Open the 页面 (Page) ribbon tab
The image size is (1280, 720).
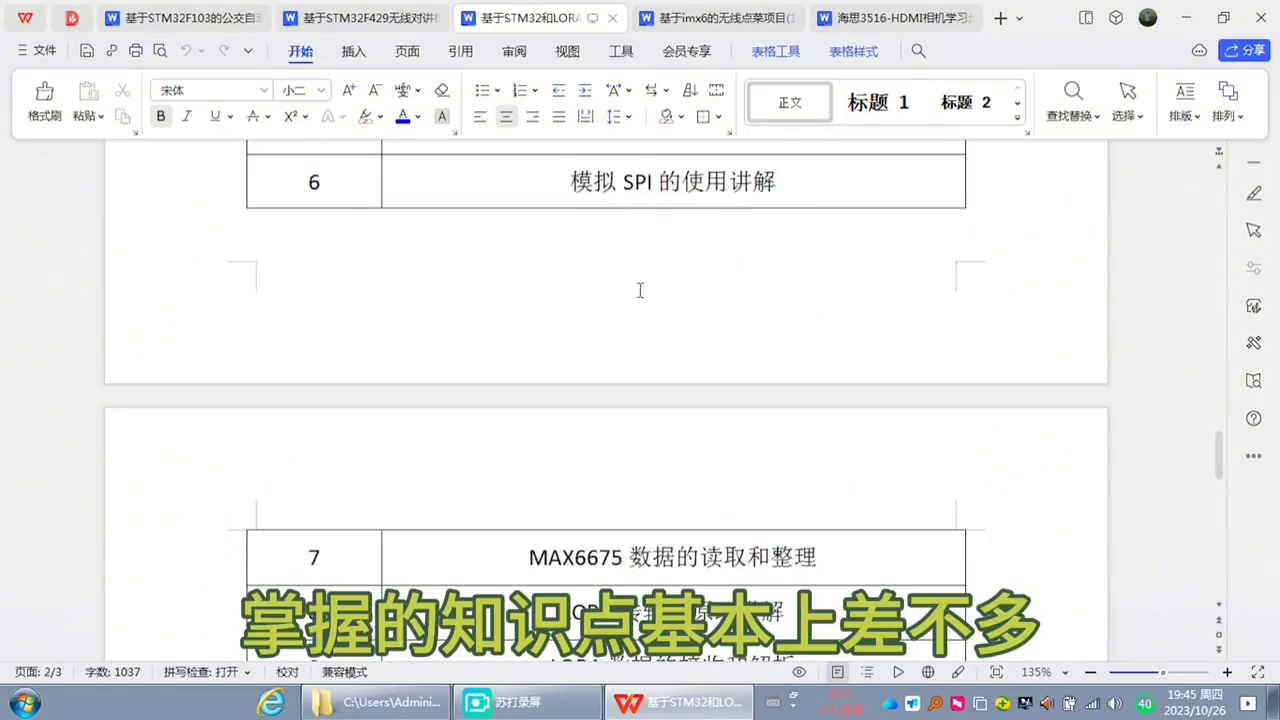tap(407, 51)
